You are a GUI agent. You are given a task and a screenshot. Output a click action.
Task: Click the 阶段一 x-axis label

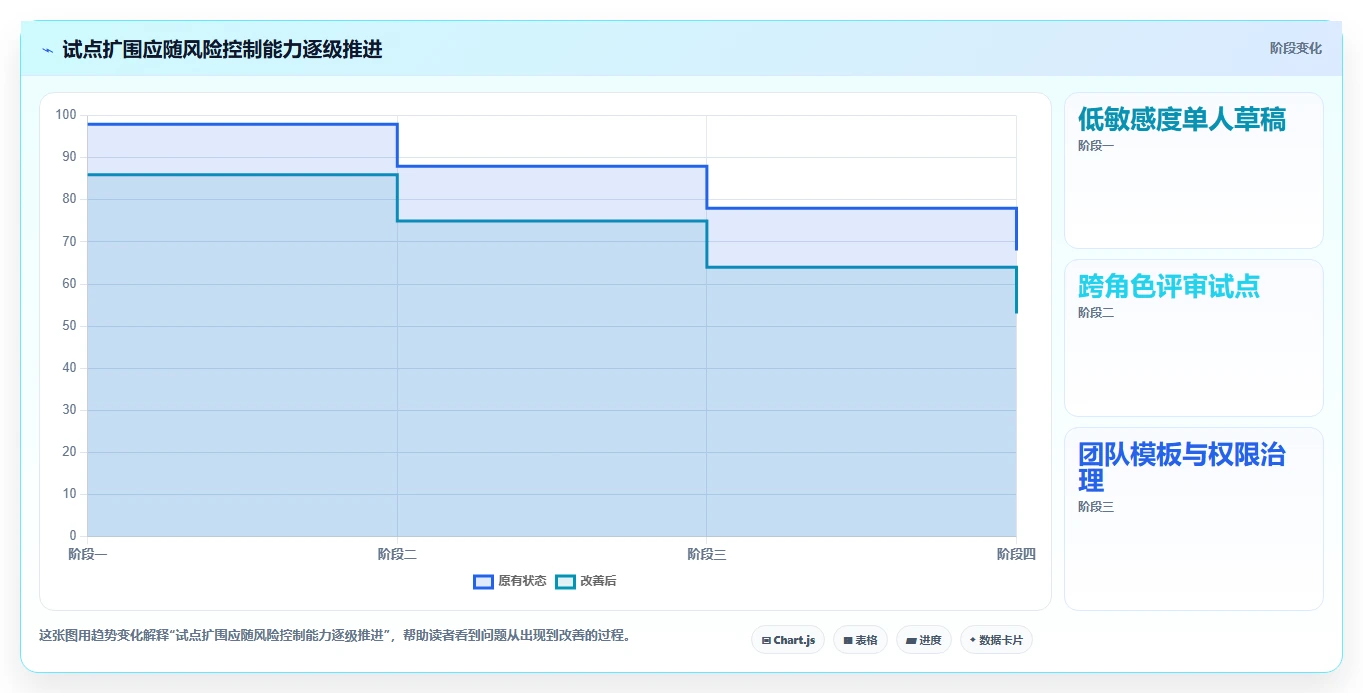pyautogui.click(x=88, y=554)
